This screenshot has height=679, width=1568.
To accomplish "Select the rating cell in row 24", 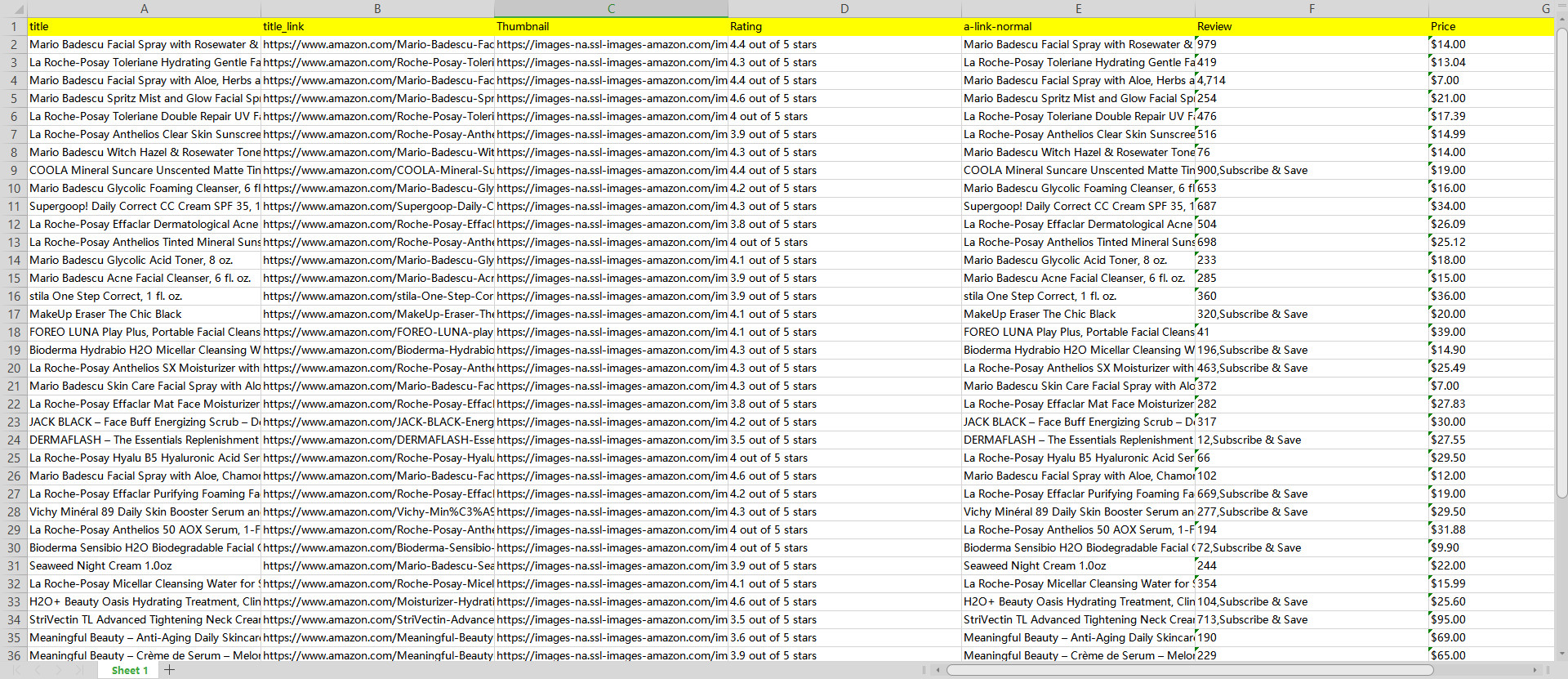I will 844,440.
